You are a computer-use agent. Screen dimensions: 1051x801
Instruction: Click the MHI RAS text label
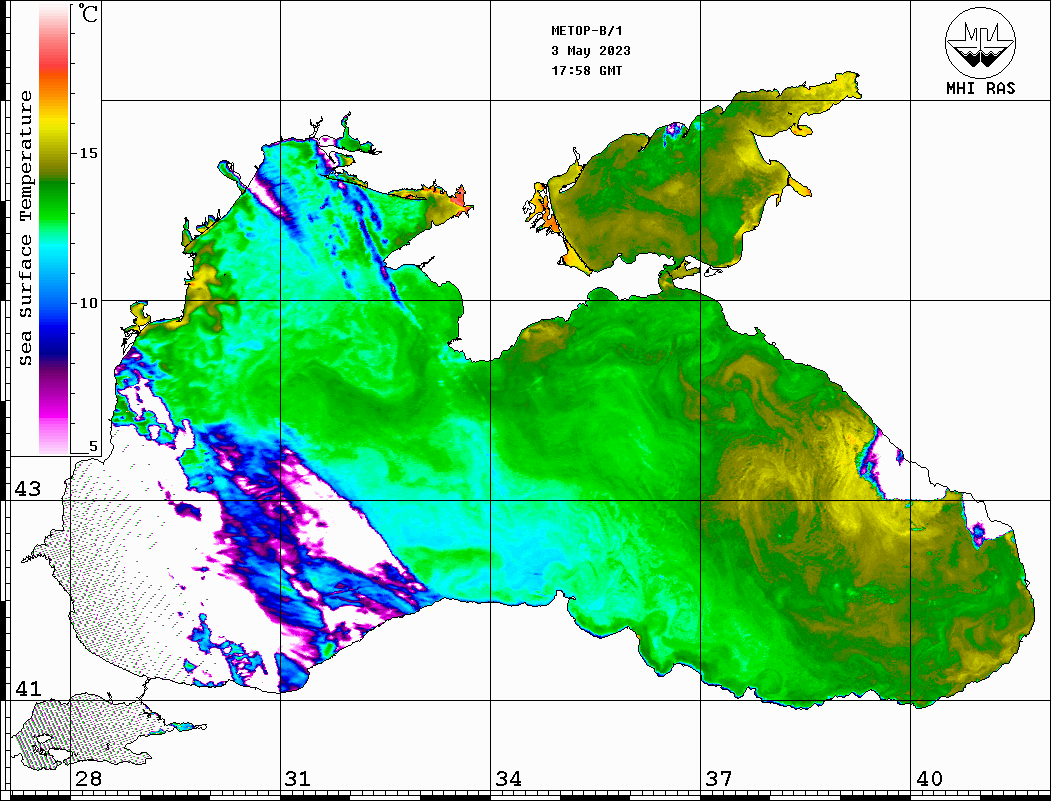tap(980, 88)
